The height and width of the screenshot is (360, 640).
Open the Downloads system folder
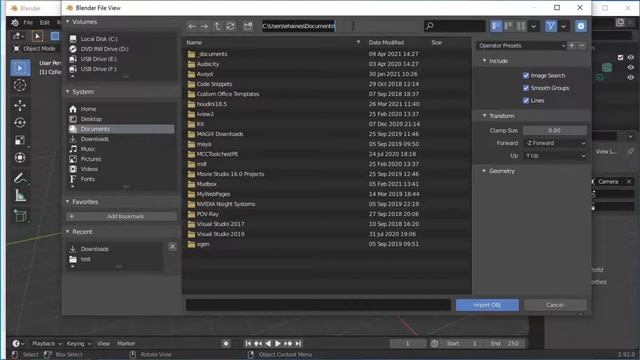(95, 139)
